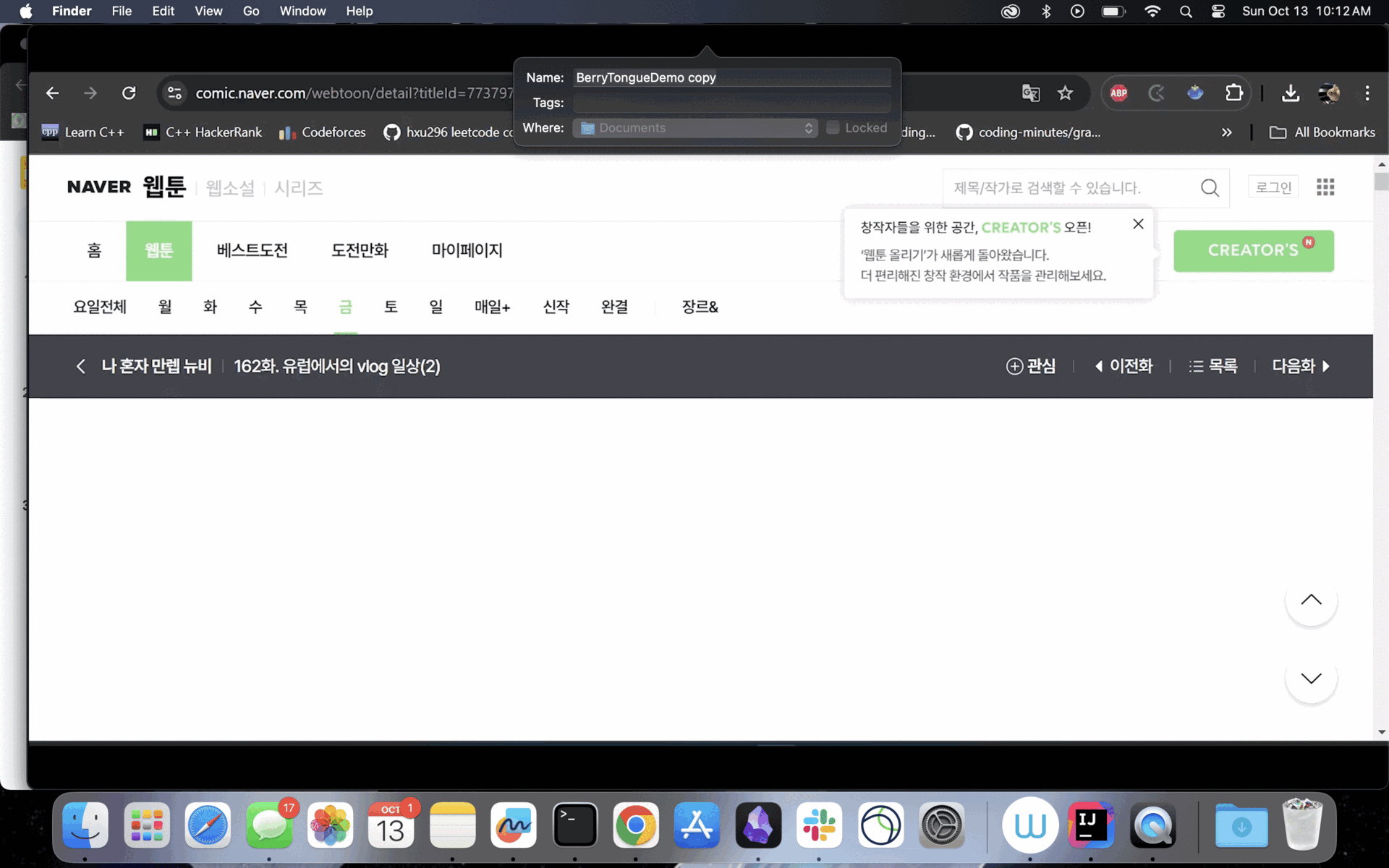Expand hidden bookmarks with double chevron

(1226, 132)
